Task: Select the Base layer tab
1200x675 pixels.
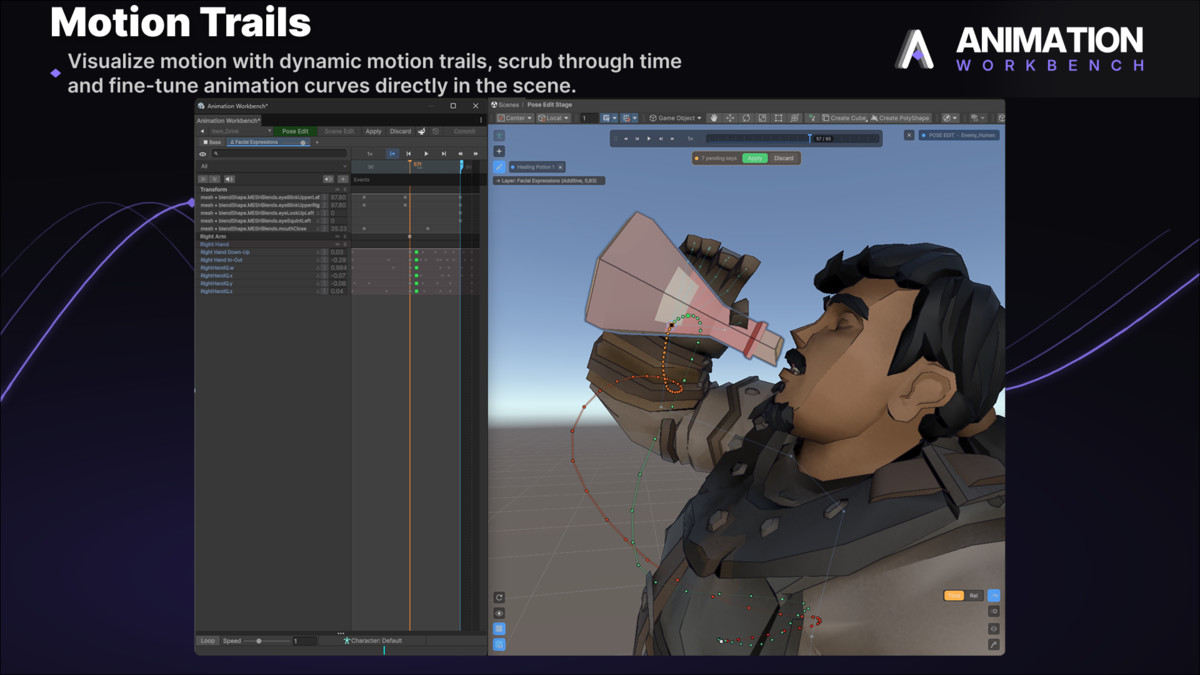Action: pyautogui.click(x=212, y=142)
